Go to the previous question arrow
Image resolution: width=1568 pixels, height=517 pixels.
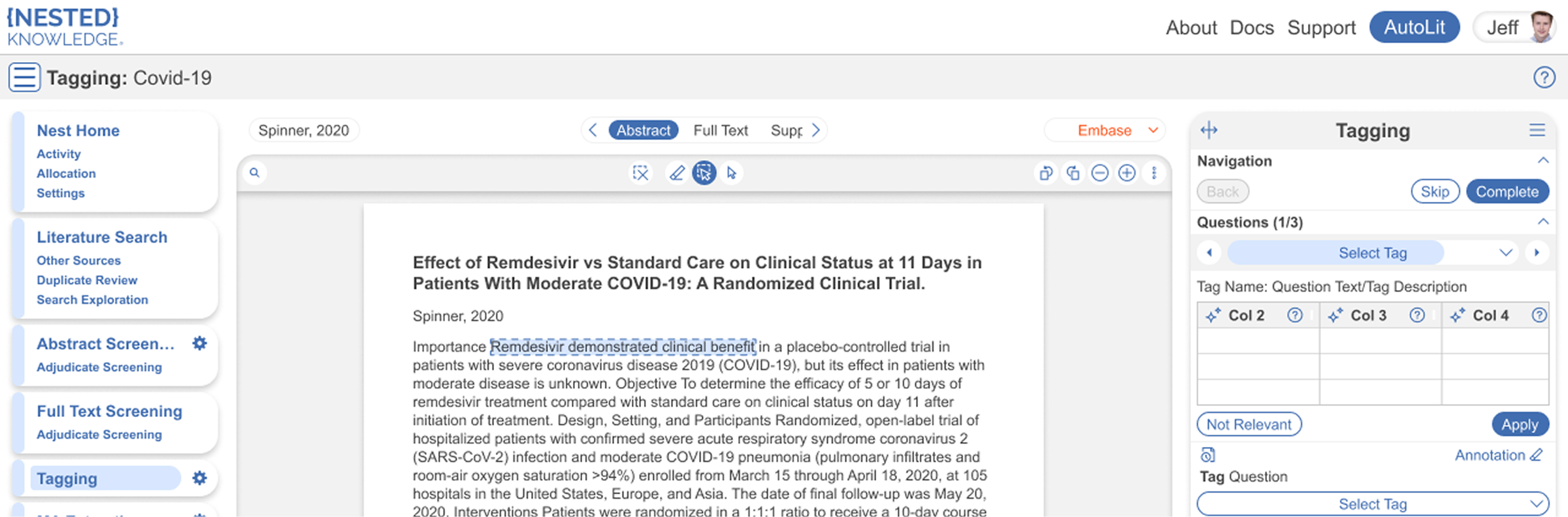[x=1209, y=252]
